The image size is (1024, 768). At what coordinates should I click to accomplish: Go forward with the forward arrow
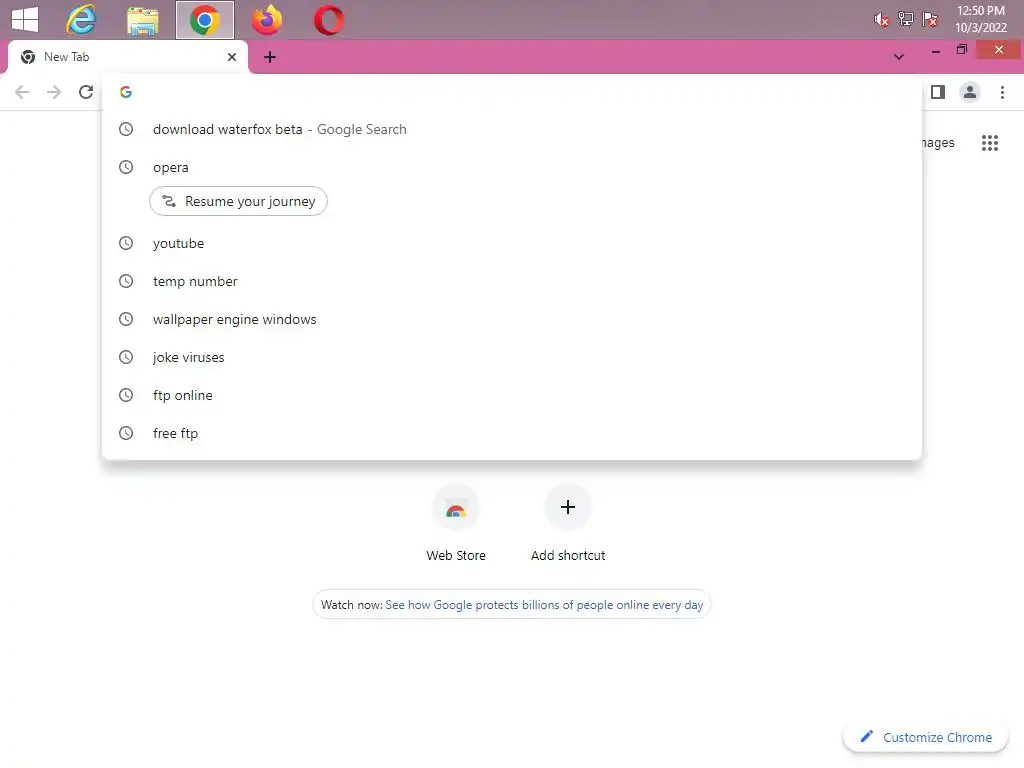(54, 92)
